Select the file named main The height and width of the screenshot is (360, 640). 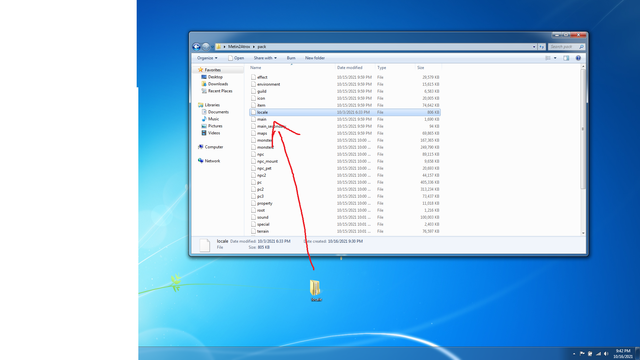pos(262,119)
